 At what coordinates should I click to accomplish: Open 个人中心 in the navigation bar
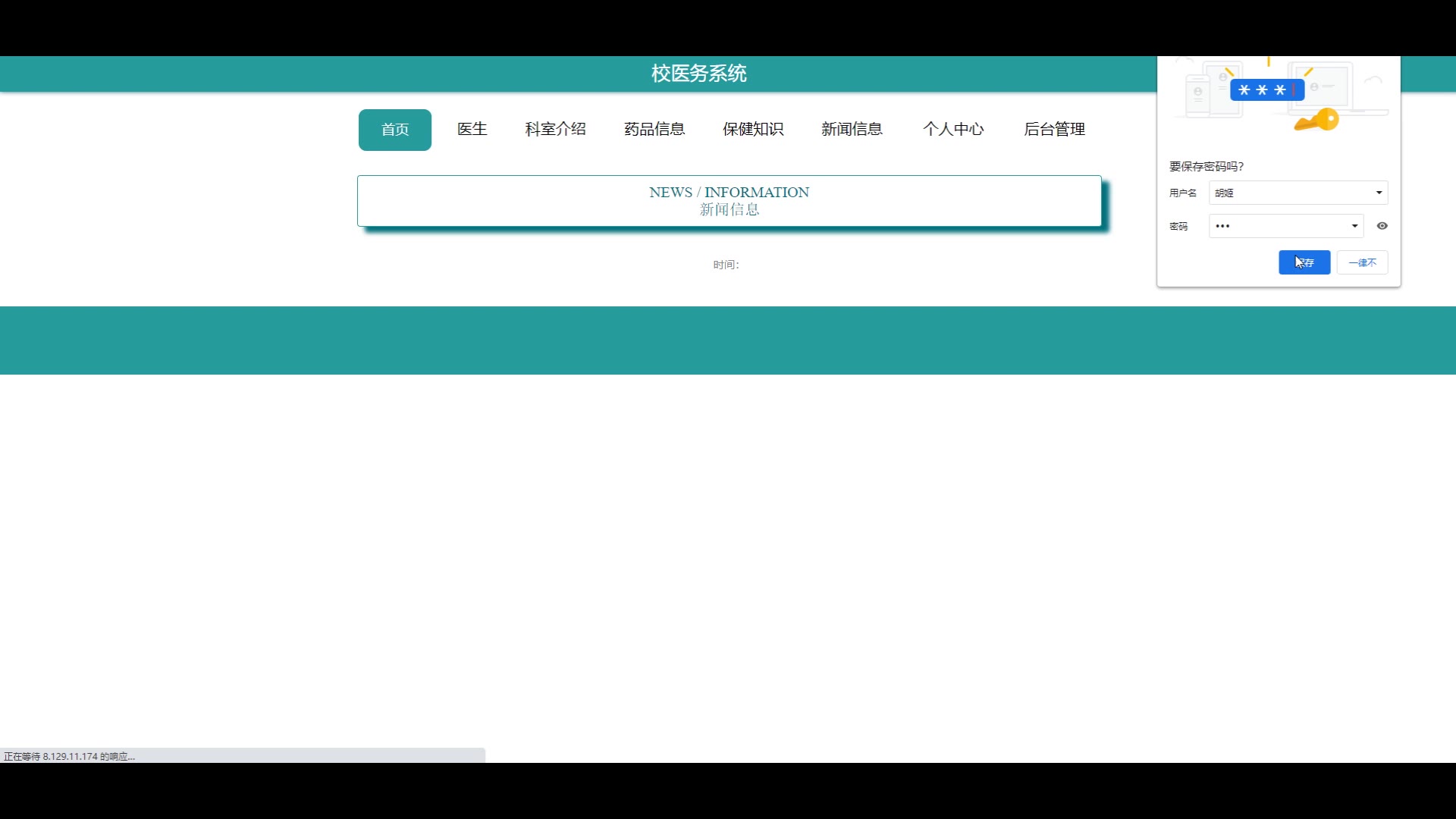953,130
